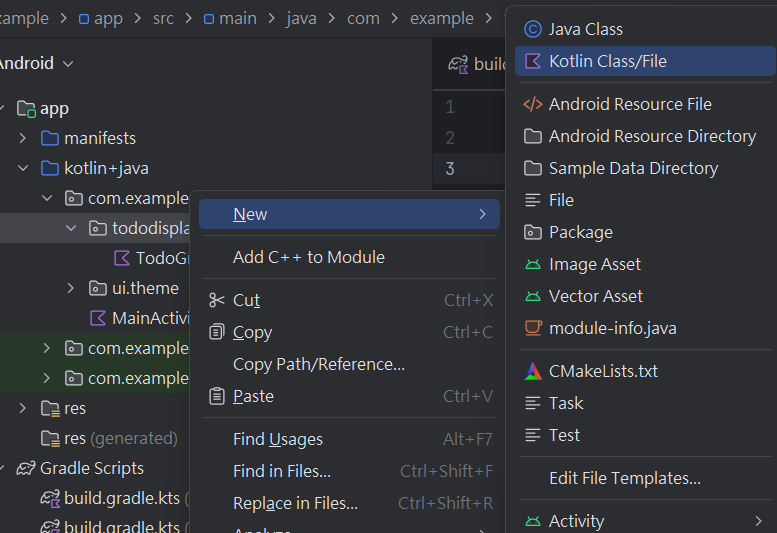
Task: Choose Find in Files menu entry
Action: 281,471
